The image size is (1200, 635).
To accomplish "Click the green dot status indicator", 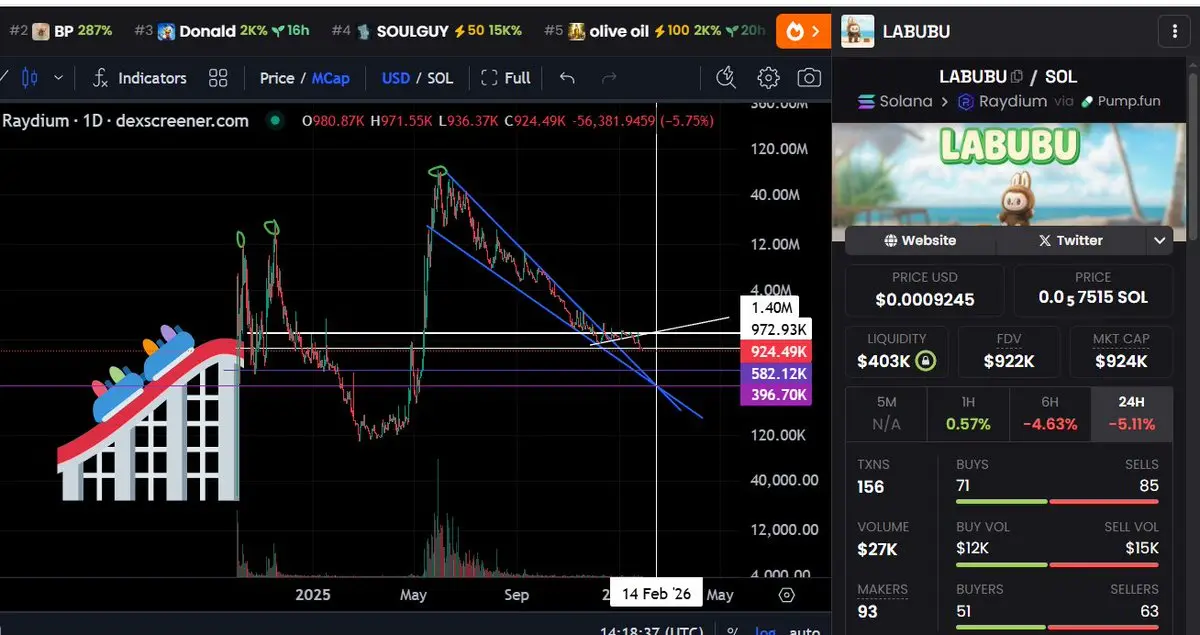I will pos(273,121).
